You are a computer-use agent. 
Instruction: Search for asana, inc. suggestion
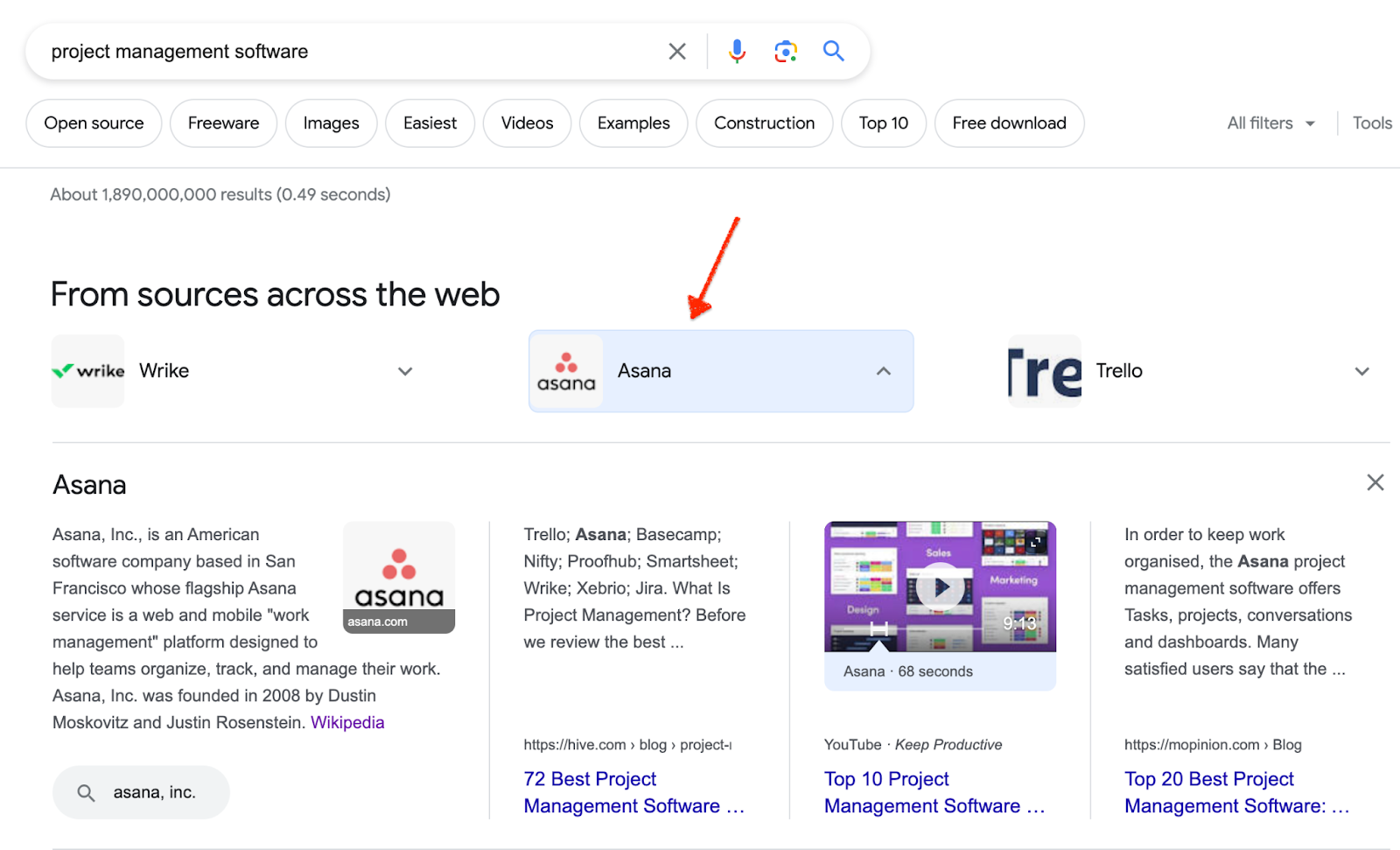(x=141, y=792)
